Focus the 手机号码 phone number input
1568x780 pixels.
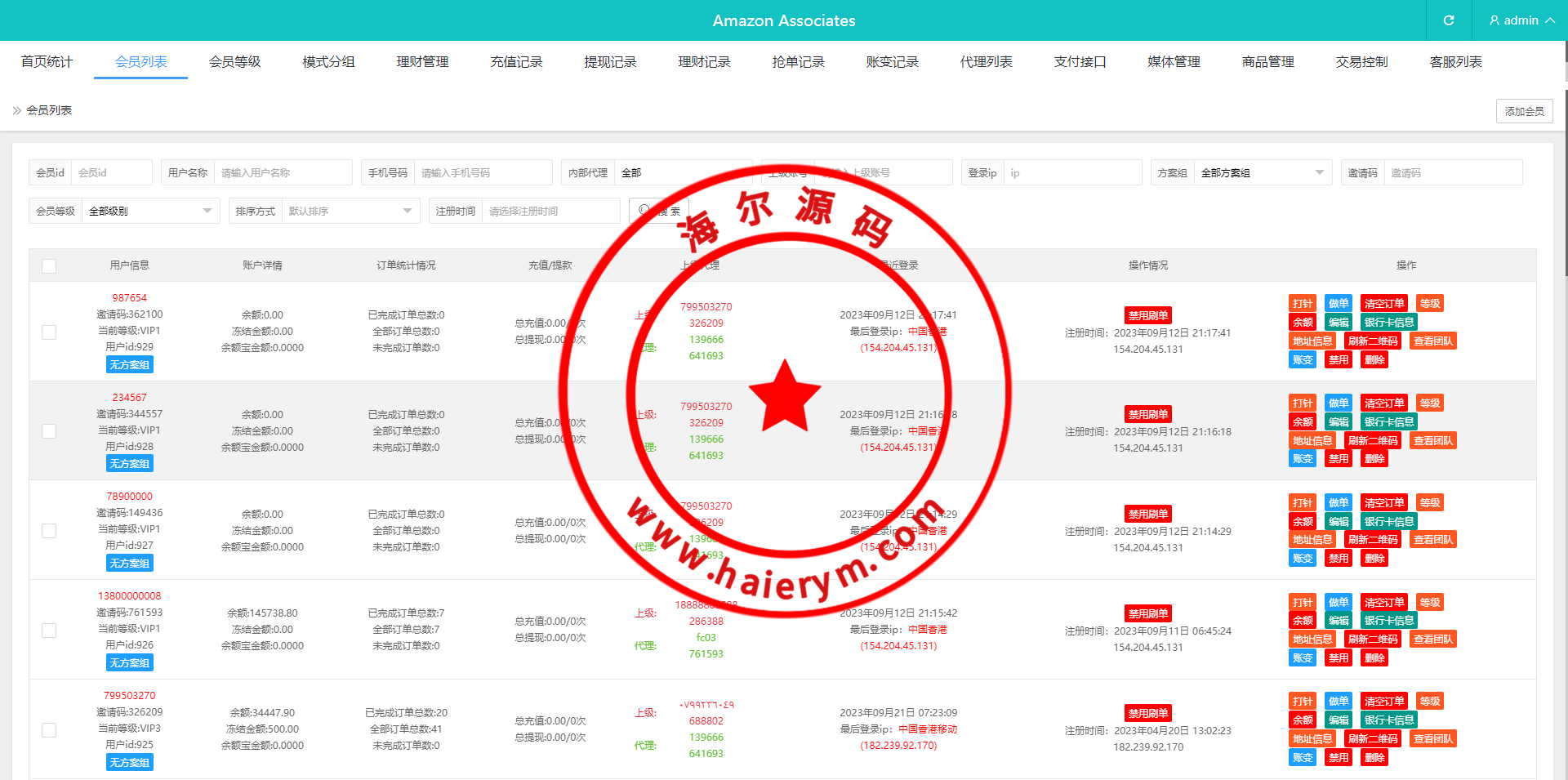482,172
